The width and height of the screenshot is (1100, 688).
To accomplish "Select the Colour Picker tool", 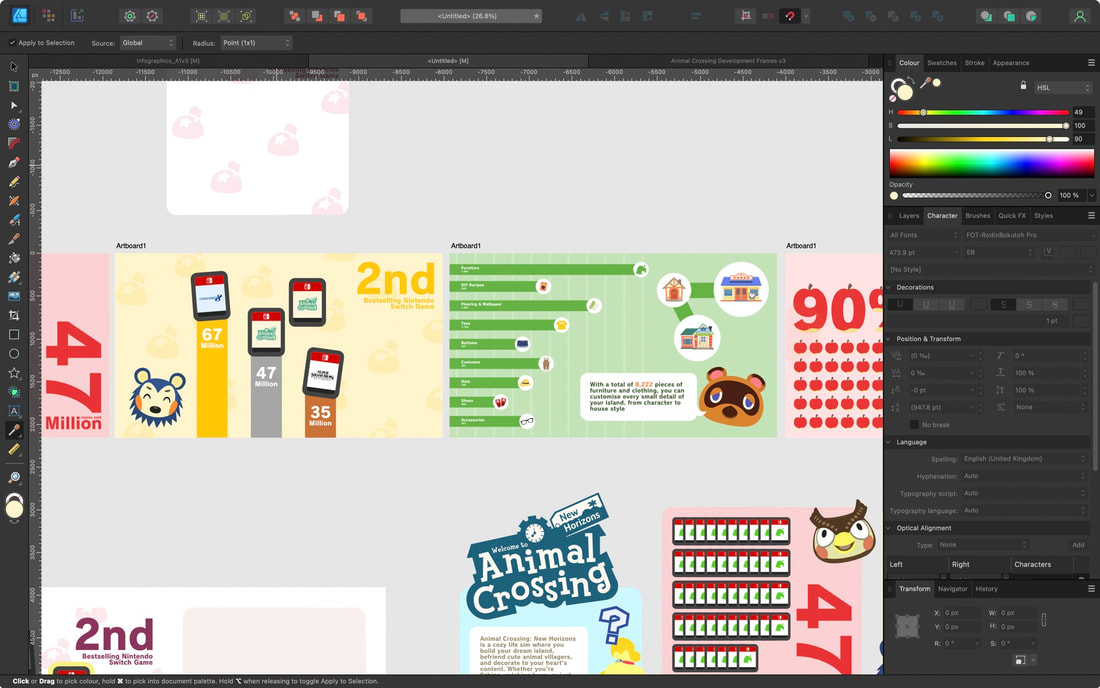I will 14,430.
